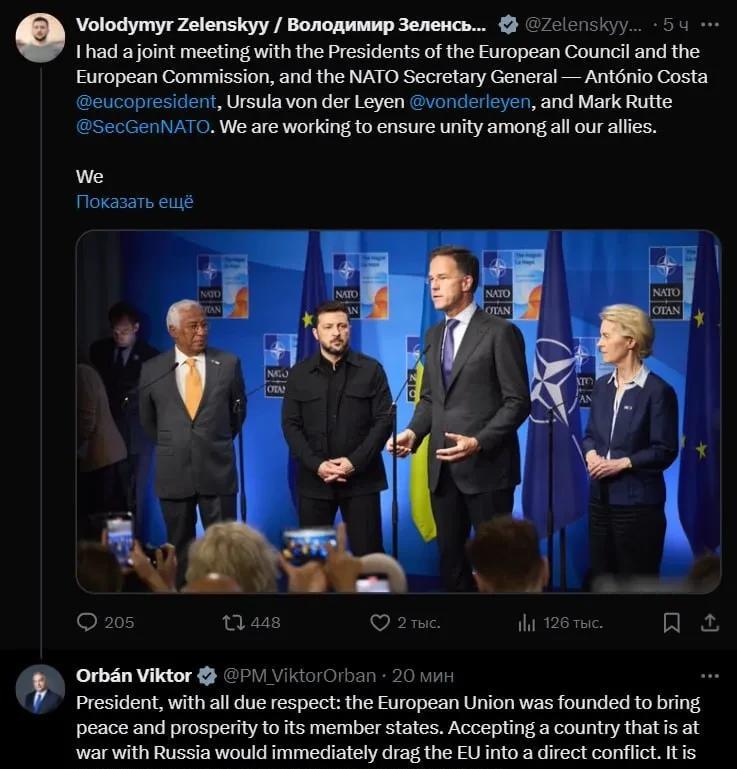The height and width of the screenshot is (769, 737).
Task: Click the verified badge beside Orbán Viktor
Action: pyautogui.click(x=207, y=676)
